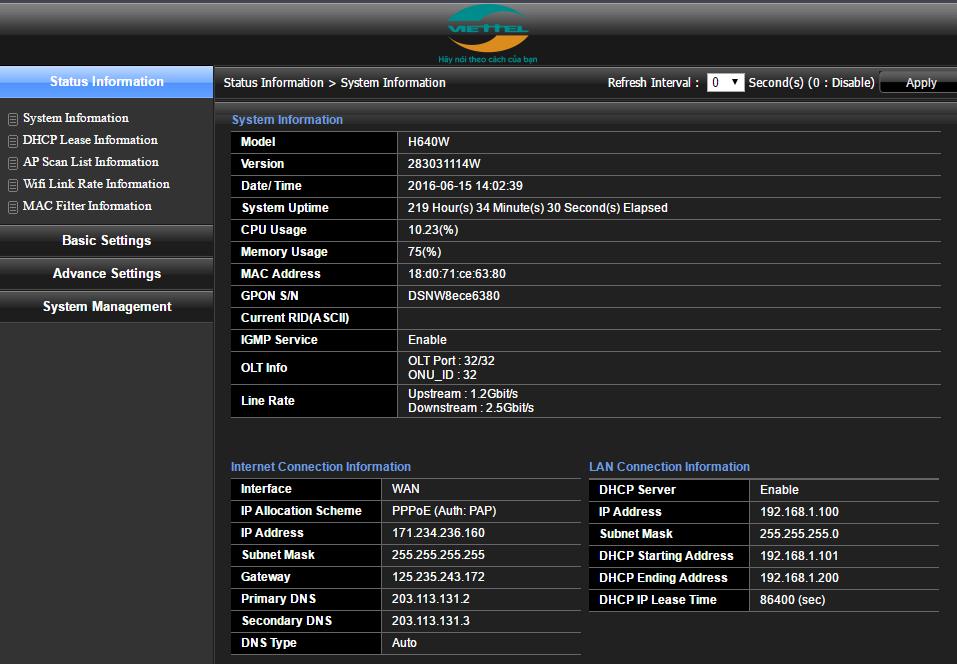Screen dimensions: 957x664
Task: Click the MAC Address value 18:d0:71:ce:63:80
Action: [456, 274]
